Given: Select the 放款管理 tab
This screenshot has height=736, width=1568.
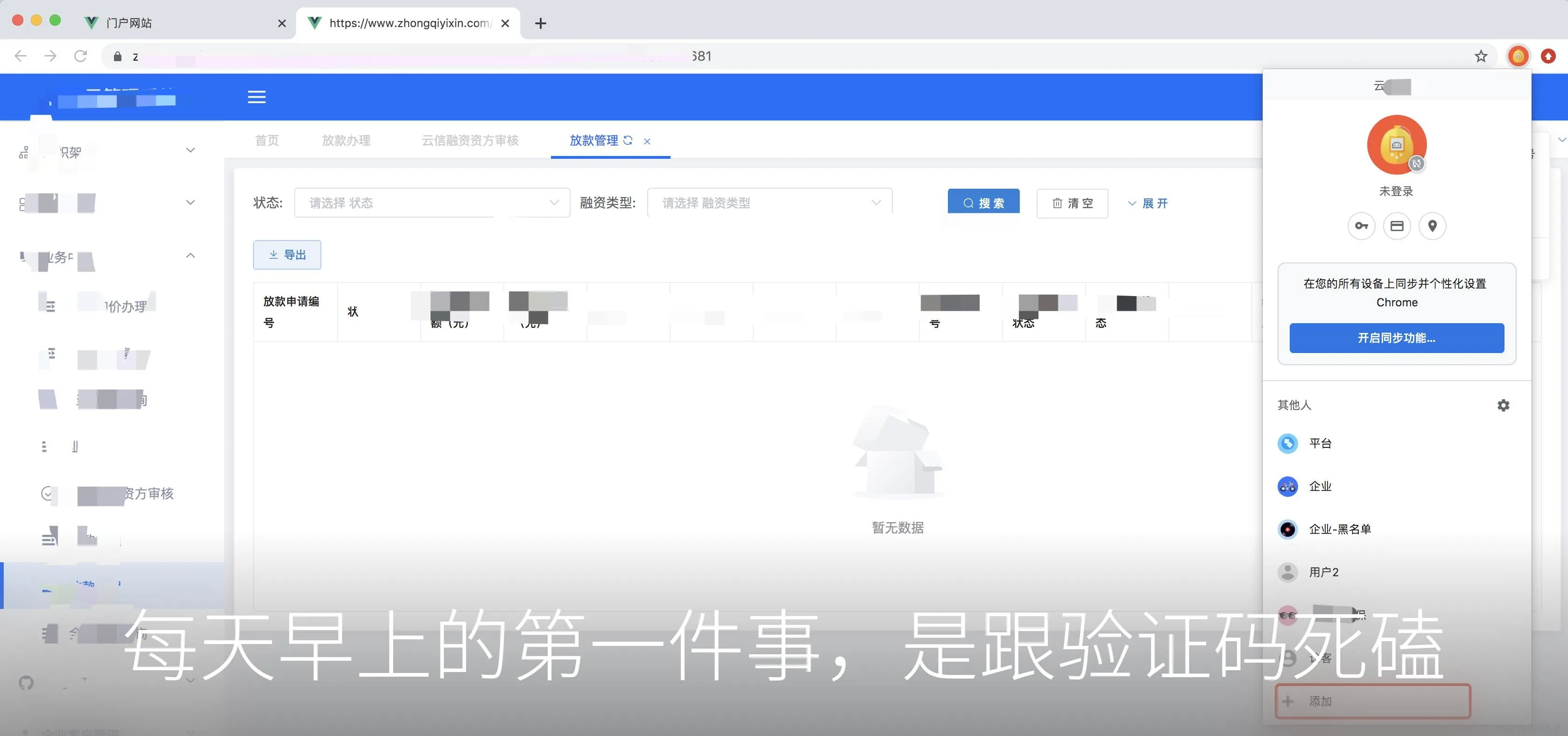Looking at the screenshot, I should 593,141.
